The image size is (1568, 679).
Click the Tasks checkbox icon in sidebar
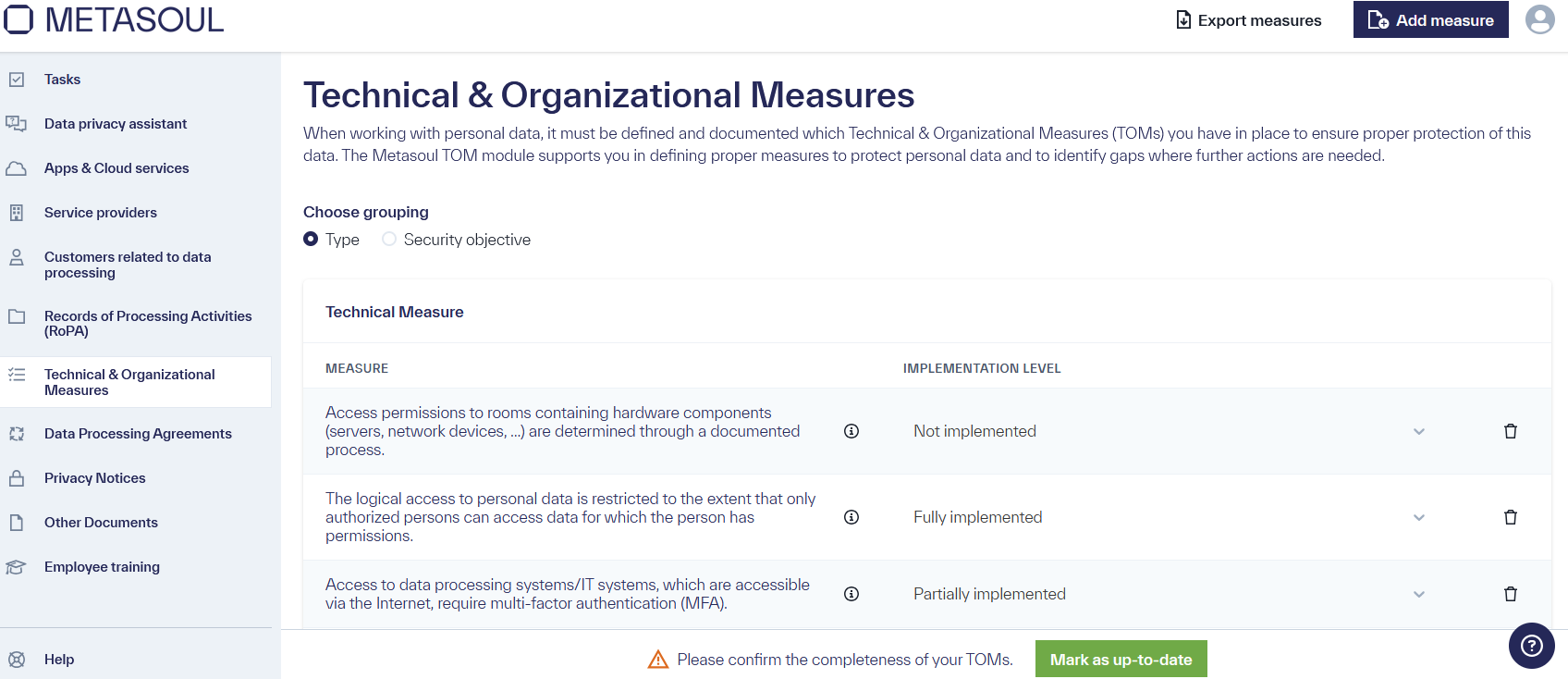(x=17, y=80)
